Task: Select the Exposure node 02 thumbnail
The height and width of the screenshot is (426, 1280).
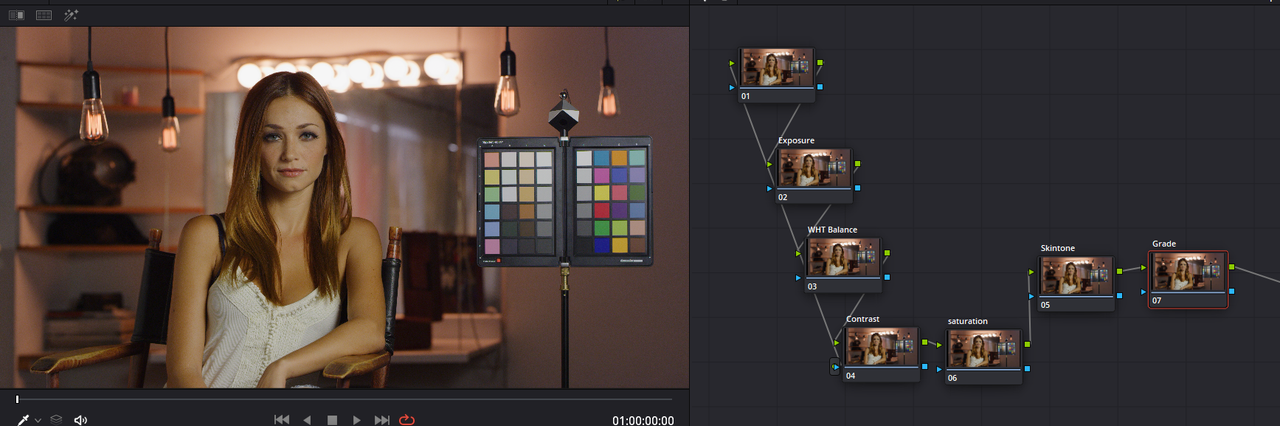Action: tap(814, 169)
